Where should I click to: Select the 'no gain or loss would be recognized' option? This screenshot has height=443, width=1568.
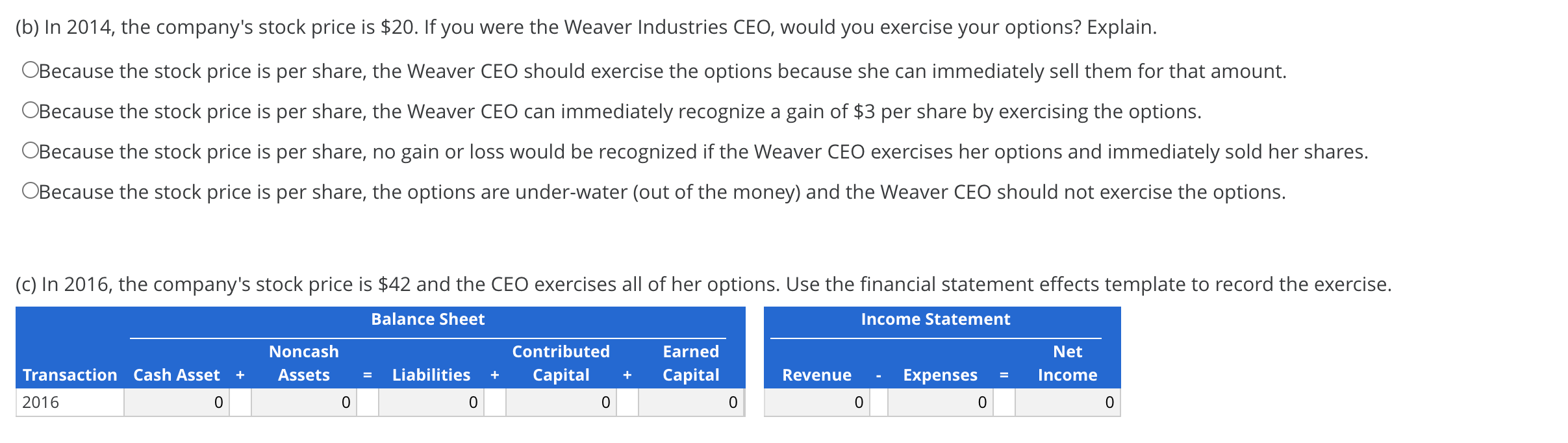[31, 151]
